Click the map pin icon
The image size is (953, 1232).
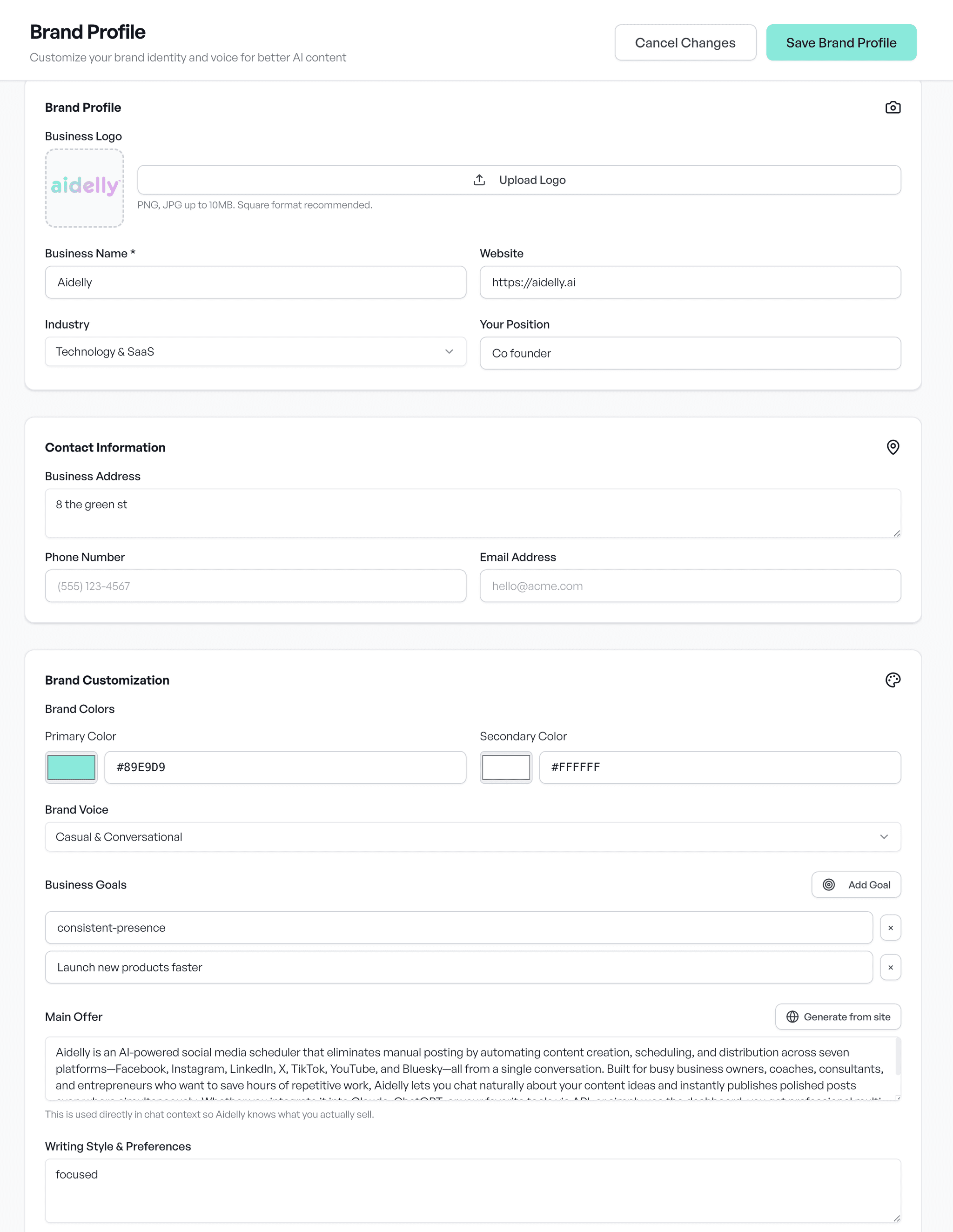tap(893, 447)
